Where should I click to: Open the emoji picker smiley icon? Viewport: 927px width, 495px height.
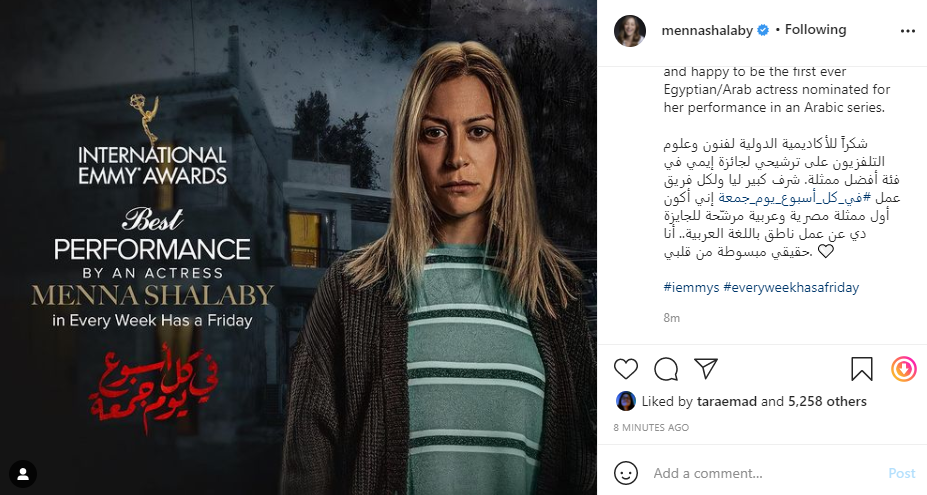pos(625,473)
